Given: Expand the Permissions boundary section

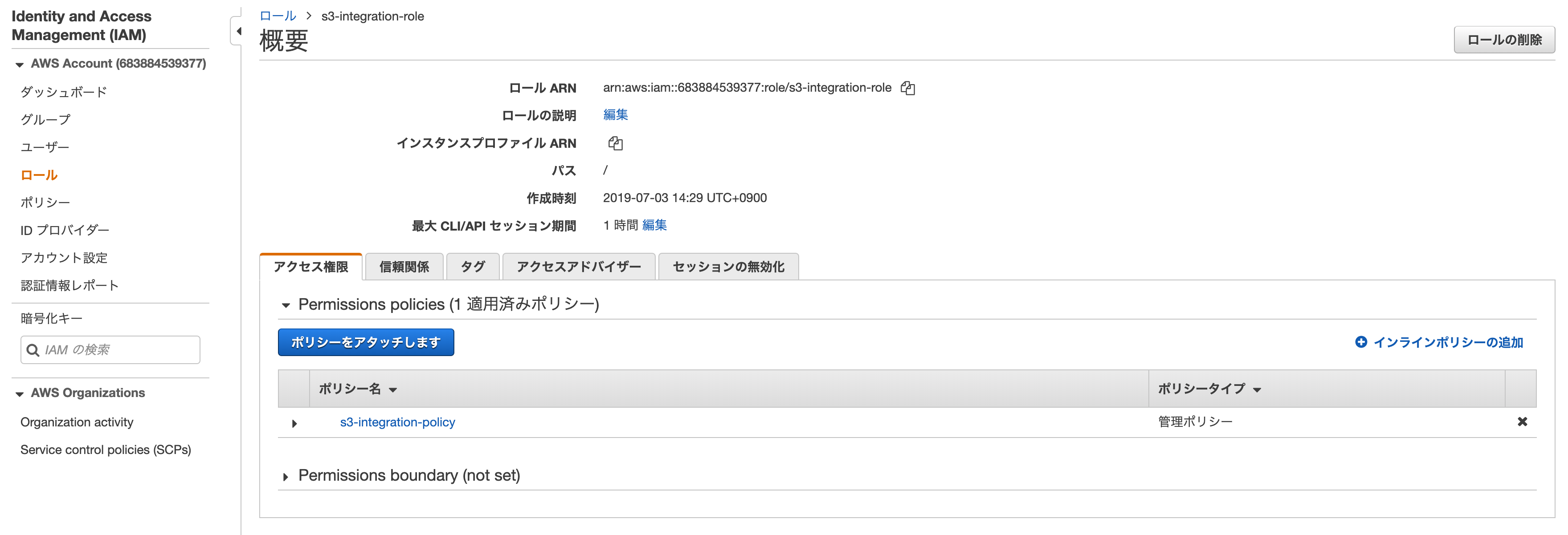Looking at the screenshot, I should pos(286,477).
